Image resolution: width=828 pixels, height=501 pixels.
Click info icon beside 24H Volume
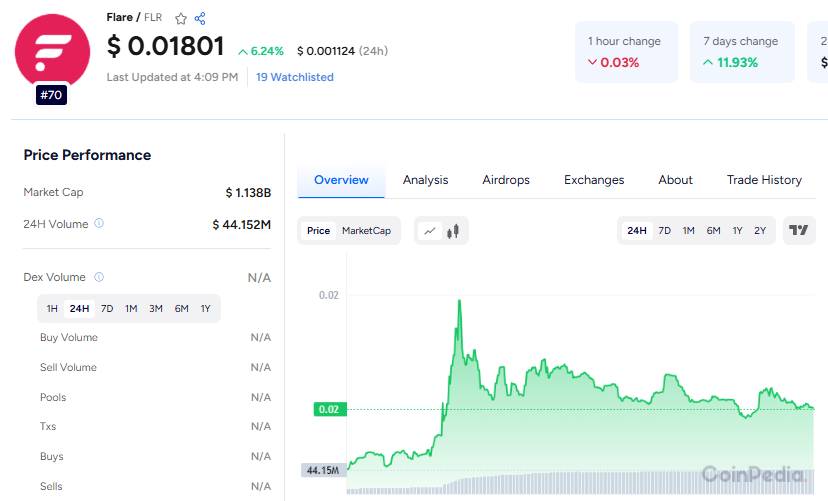pos(99,223)
